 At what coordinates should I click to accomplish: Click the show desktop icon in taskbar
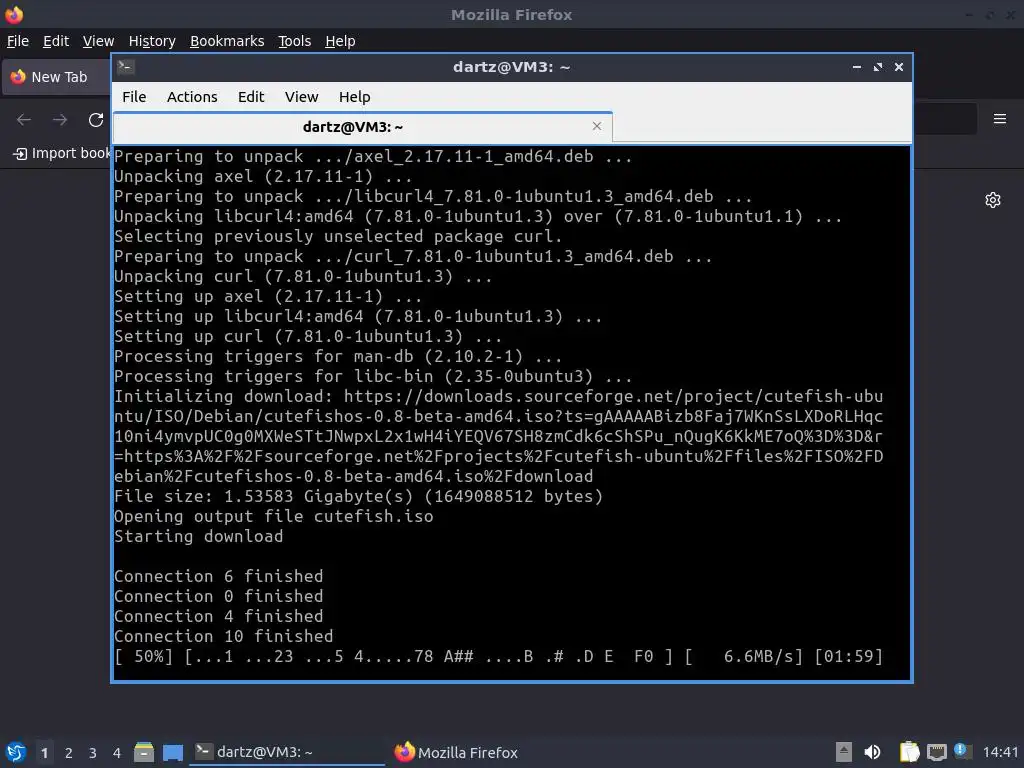172,752
